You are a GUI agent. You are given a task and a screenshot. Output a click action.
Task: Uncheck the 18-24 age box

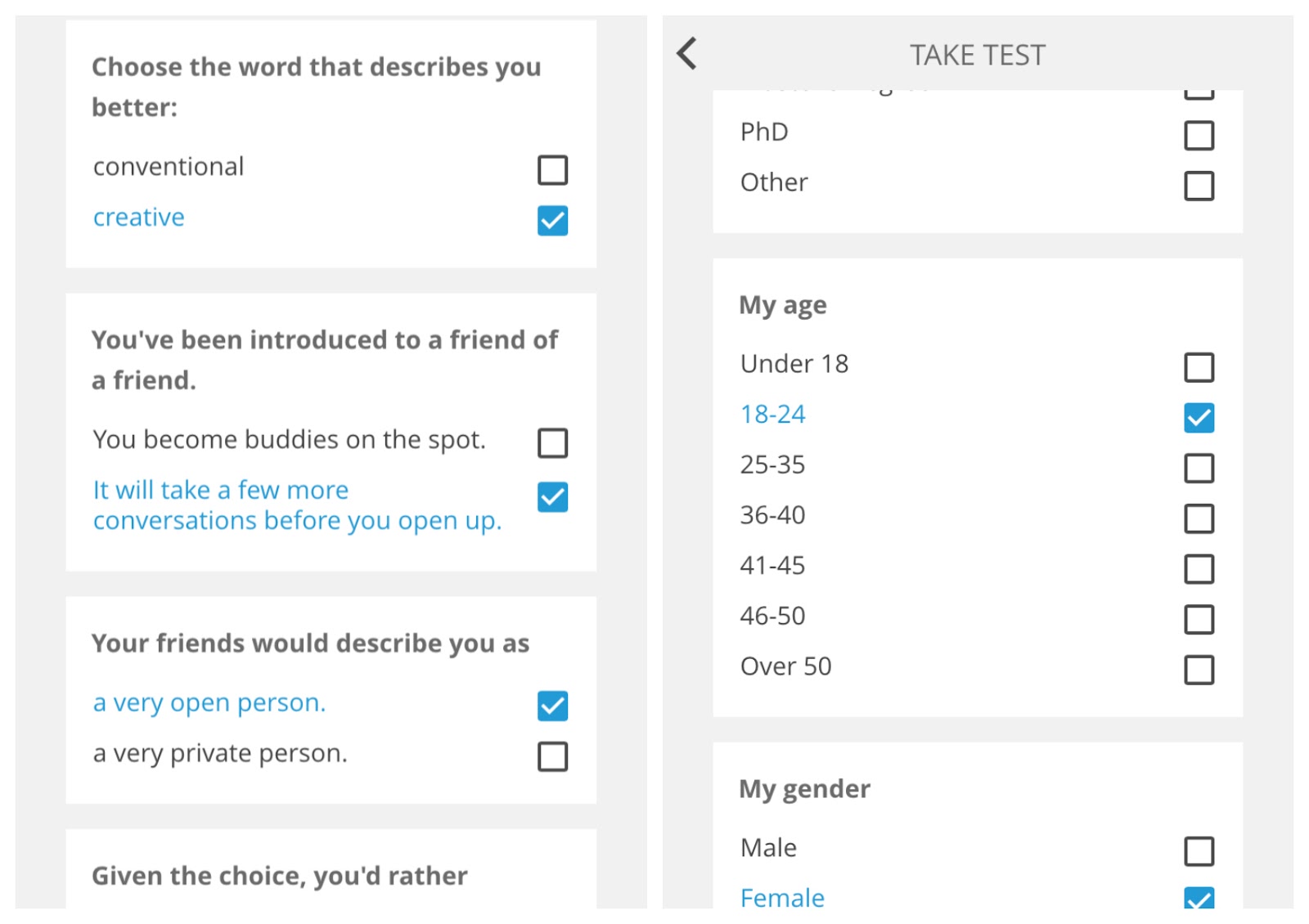1199,418
